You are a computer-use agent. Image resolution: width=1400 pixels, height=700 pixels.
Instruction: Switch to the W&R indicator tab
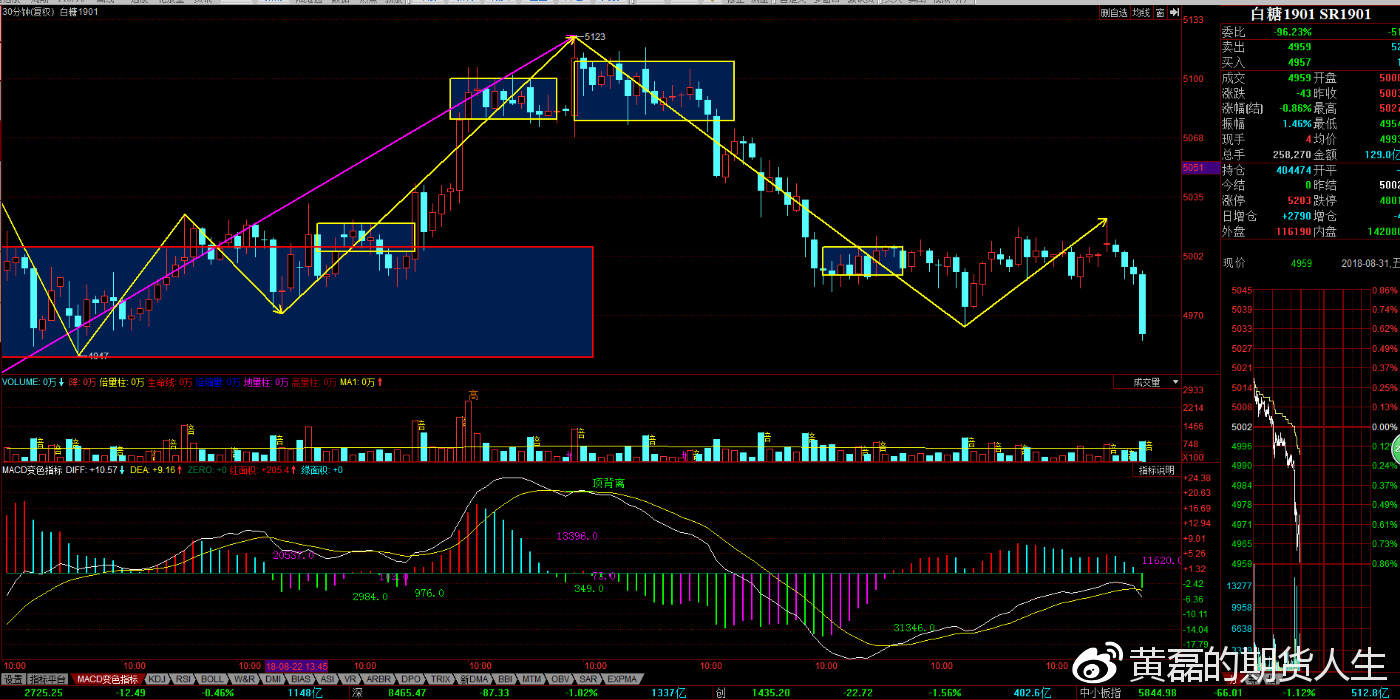point(244,679)
